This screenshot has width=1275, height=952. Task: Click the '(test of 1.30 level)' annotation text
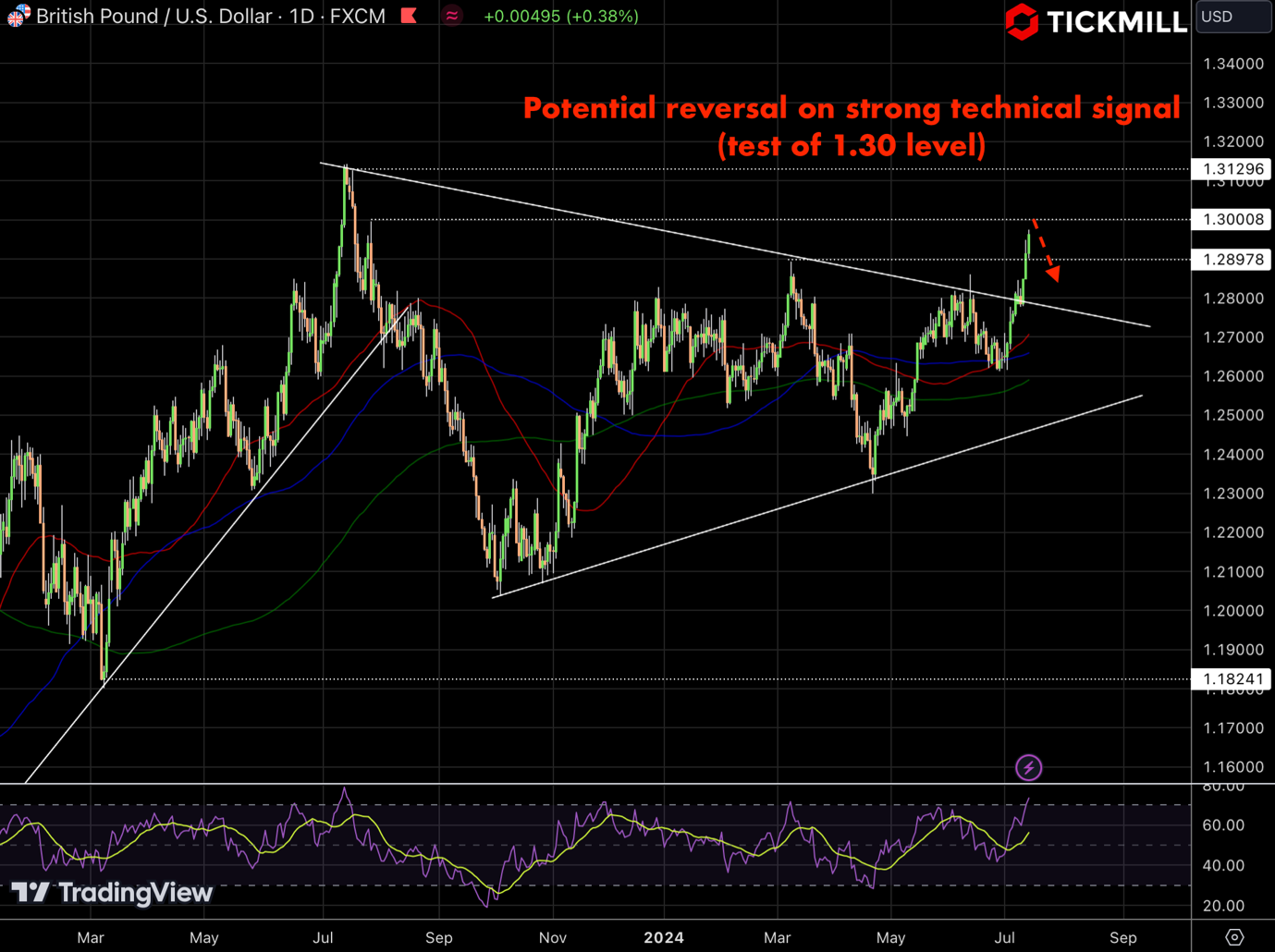click(852, 145)
